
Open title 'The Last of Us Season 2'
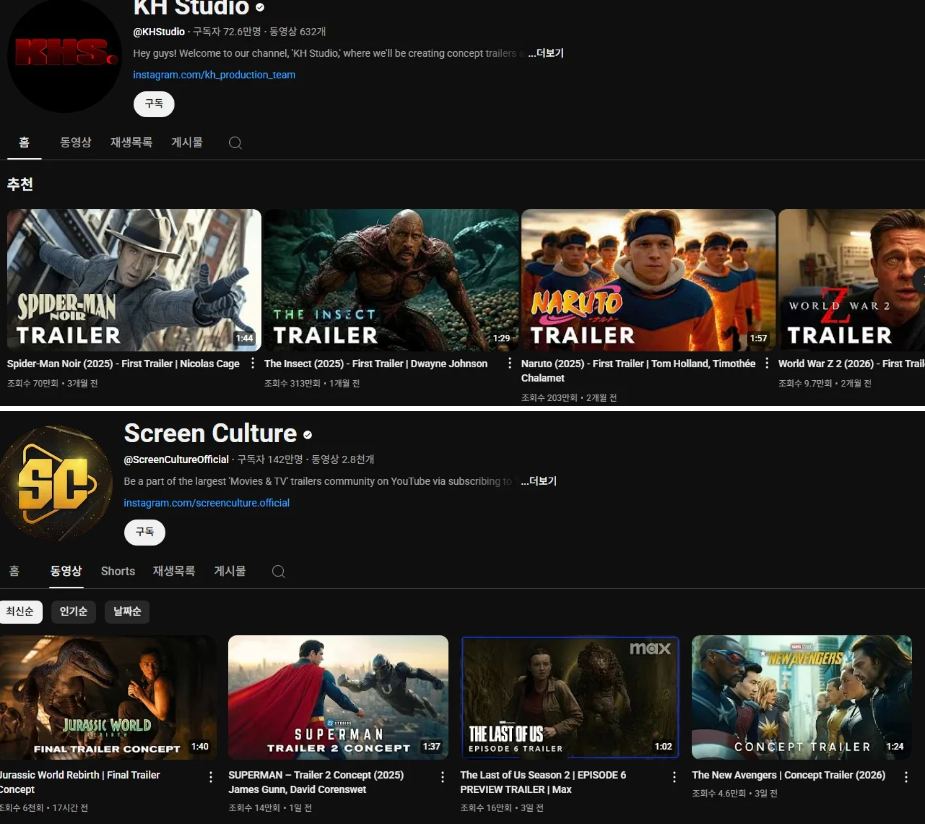[x=543, y=782]
